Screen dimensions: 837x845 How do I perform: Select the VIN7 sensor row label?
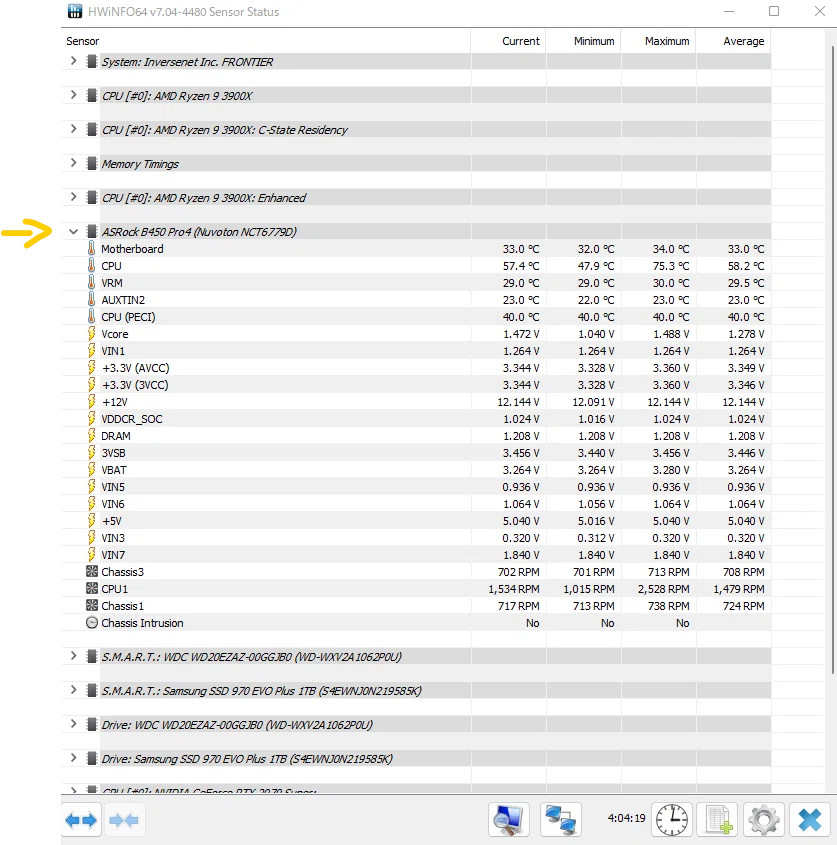pos(113,555)
